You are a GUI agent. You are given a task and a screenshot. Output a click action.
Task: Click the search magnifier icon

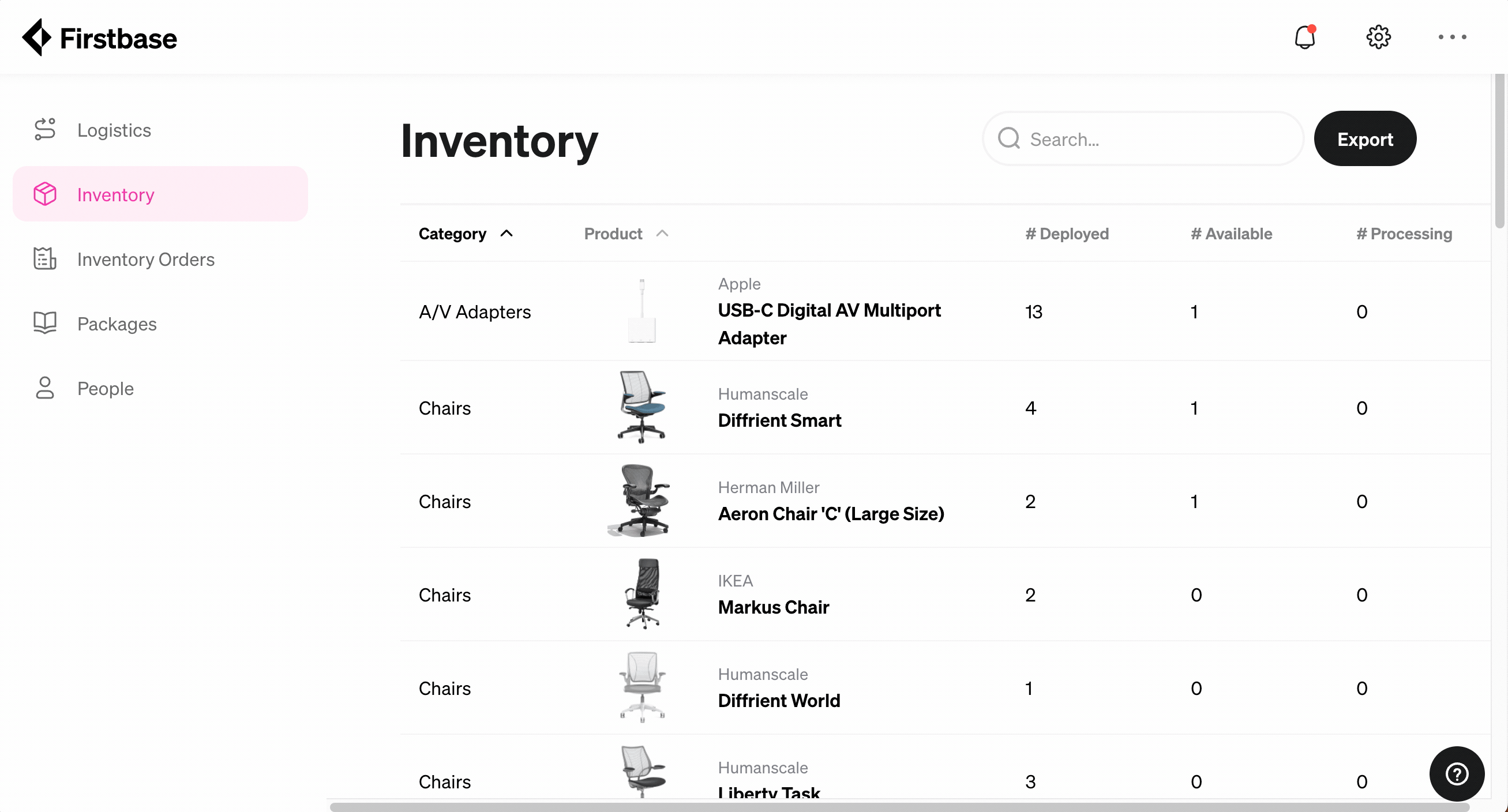(1009, 138)
